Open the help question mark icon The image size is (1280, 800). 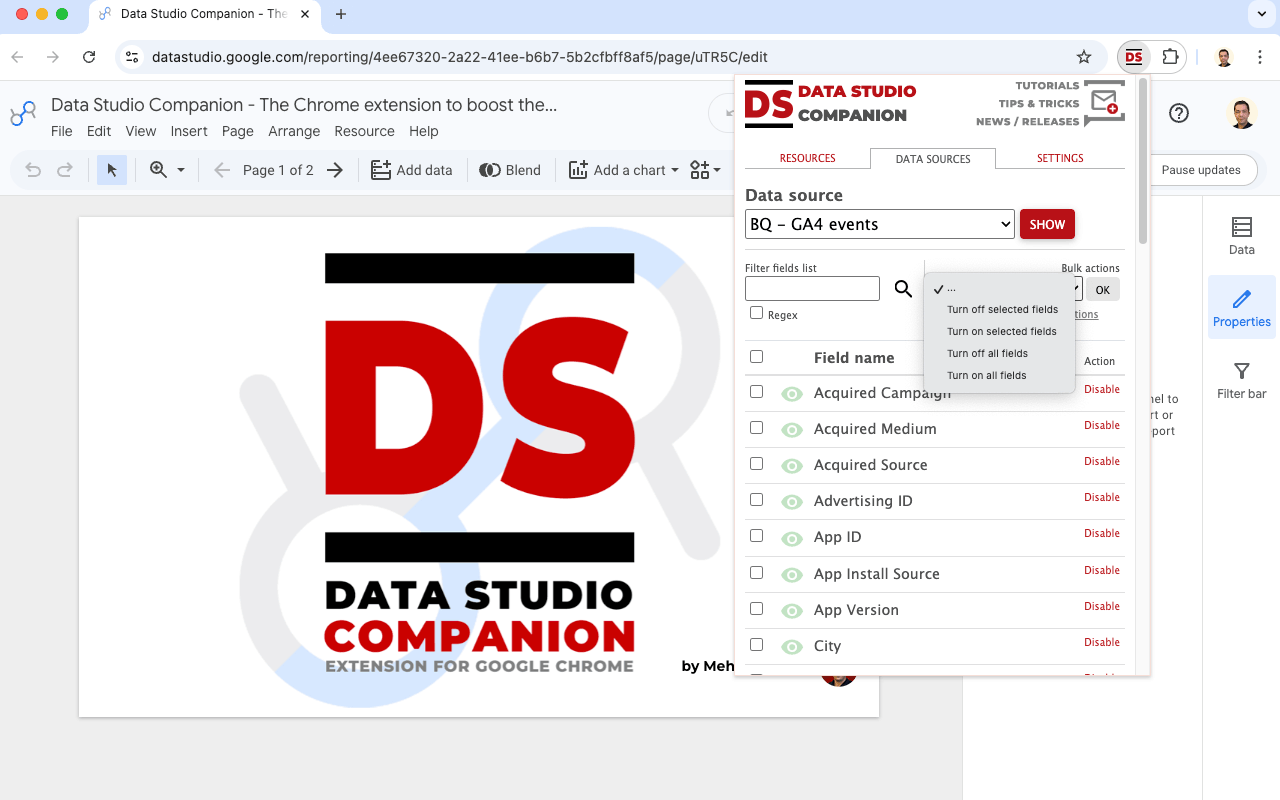1179,113
